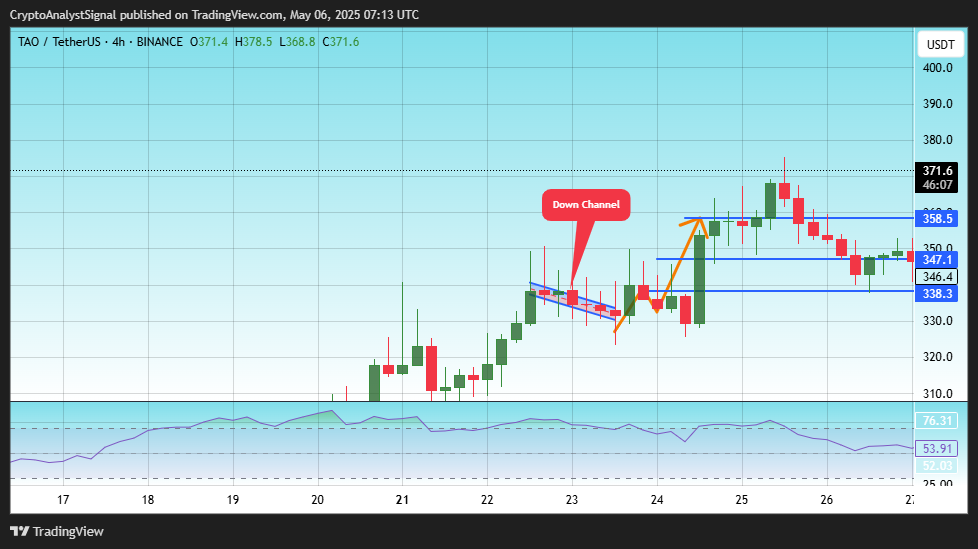
Task: Click the close value C371.6
Action: click(341, 42)
